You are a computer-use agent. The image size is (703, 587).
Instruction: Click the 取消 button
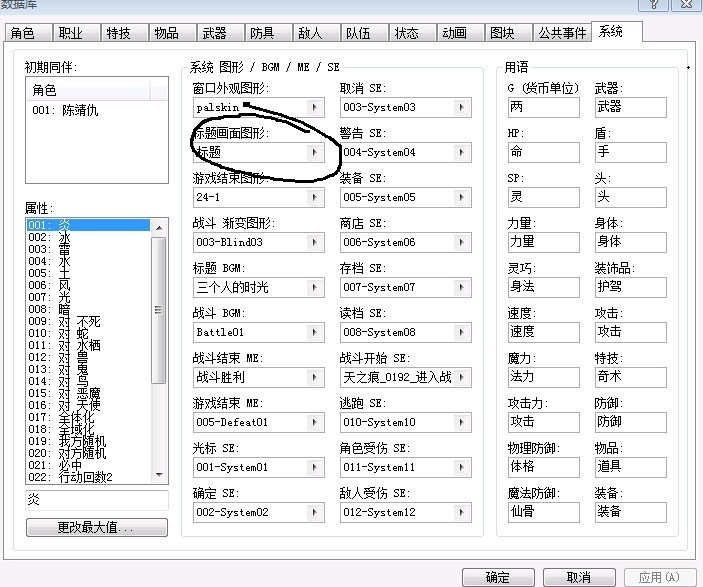click(579, 577)
